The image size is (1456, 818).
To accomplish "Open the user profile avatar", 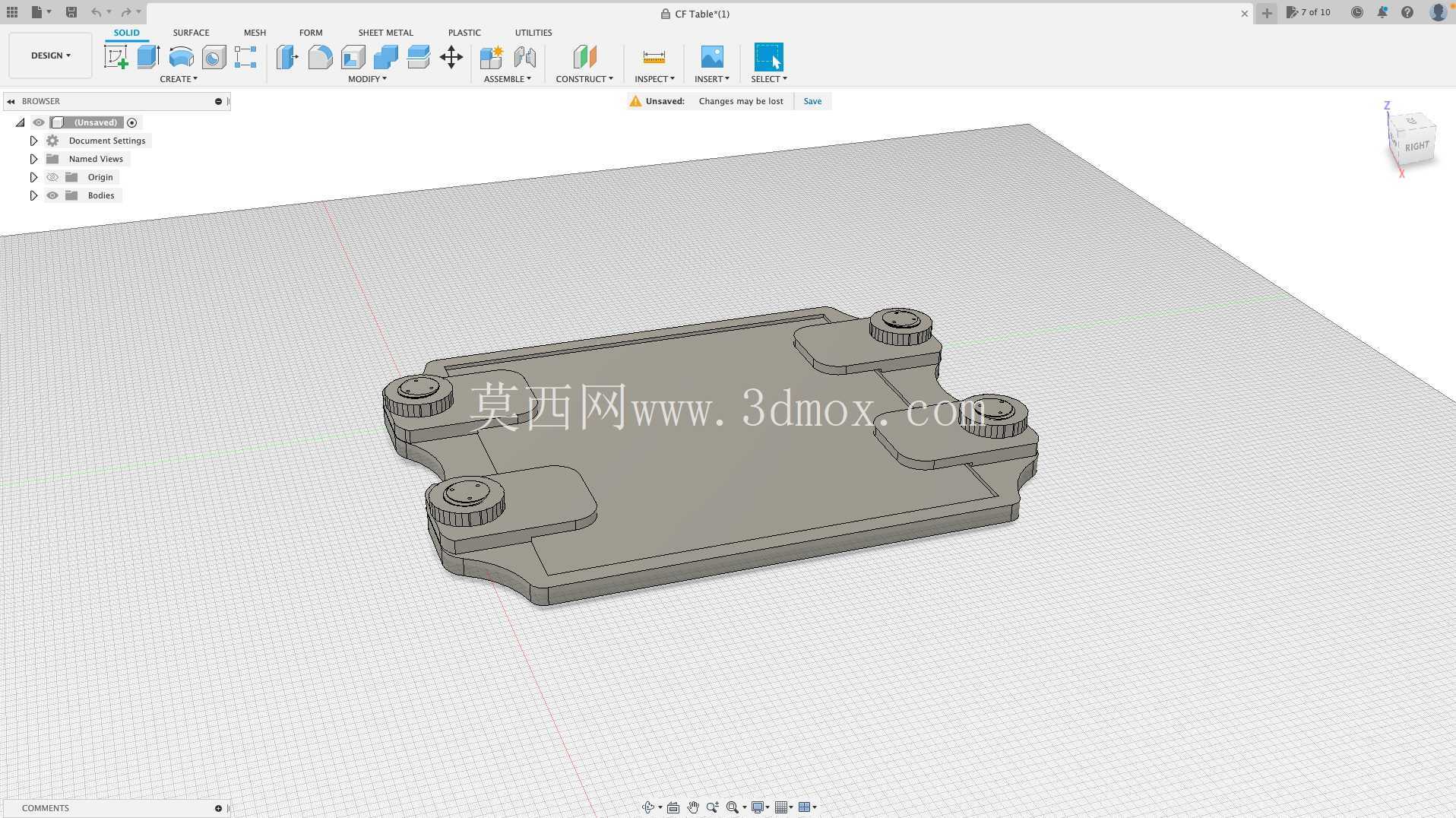I will coord(1438,12).
